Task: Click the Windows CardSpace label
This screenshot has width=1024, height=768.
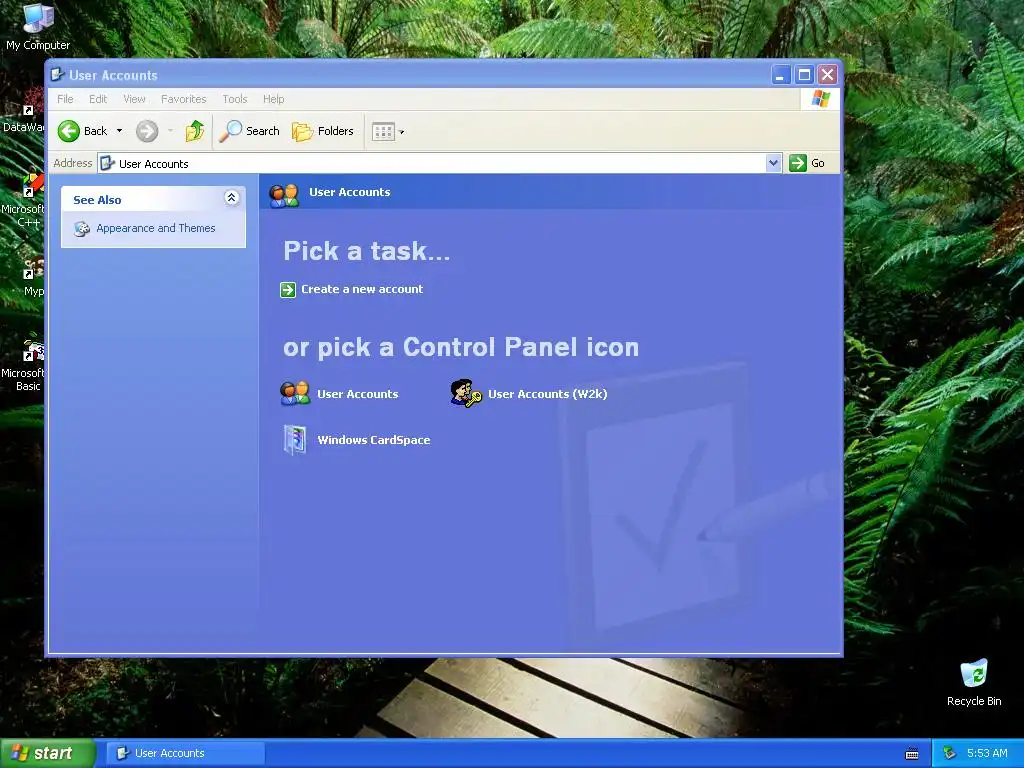Action: pos(374,440)
